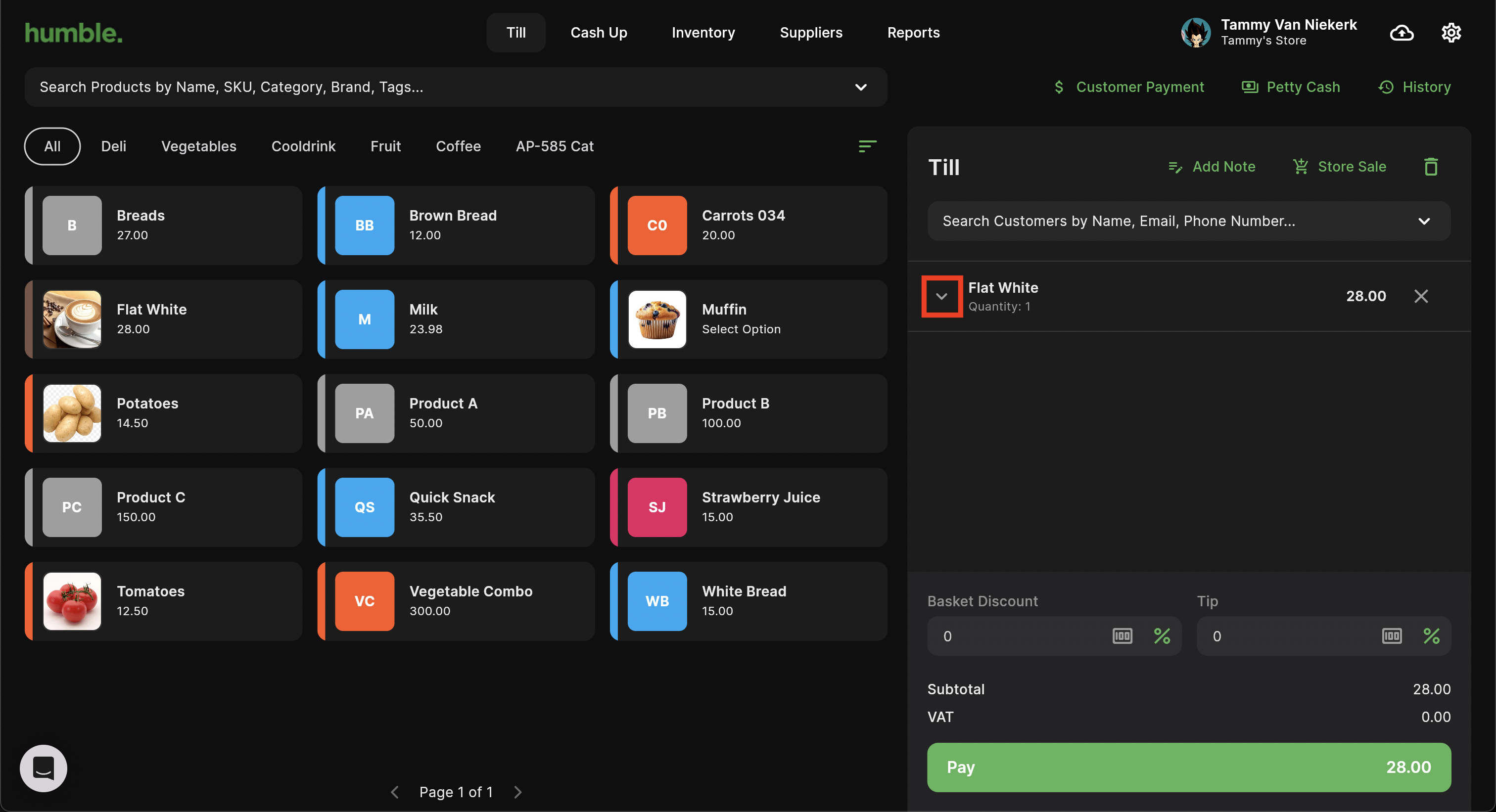This screenshot has height=812, width=1496.
Task: Click the Product B PB icon
Action: click(x=657, y=413)
